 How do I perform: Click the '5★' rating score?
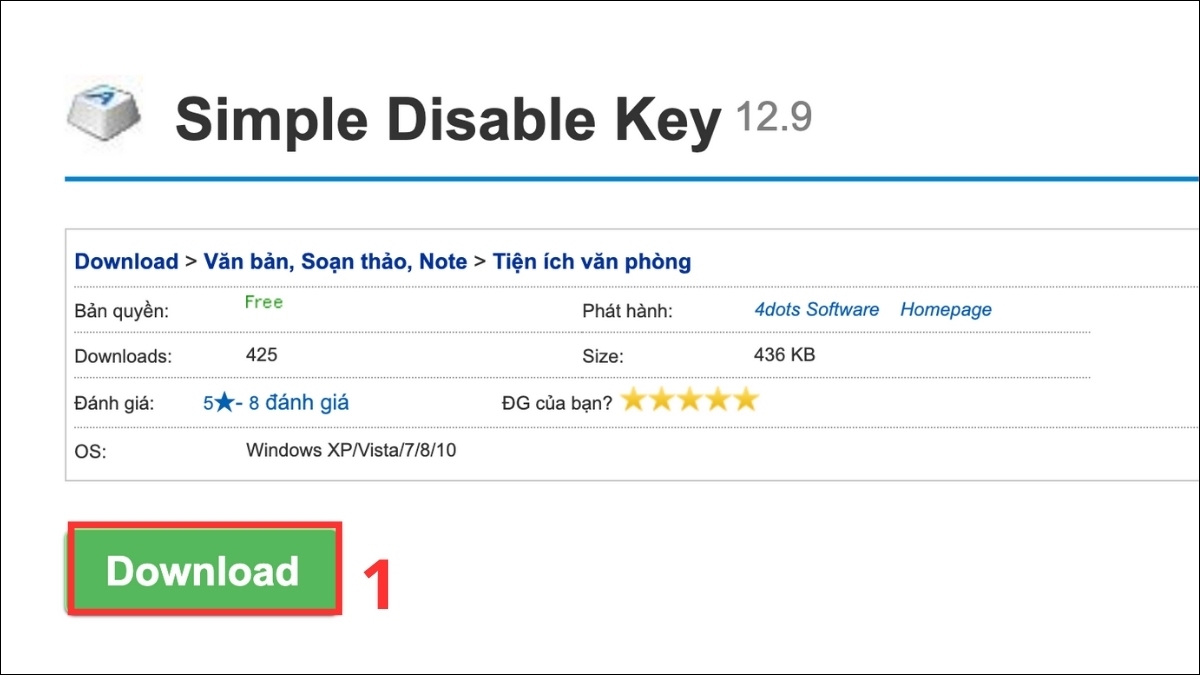(x=221, y=402)
